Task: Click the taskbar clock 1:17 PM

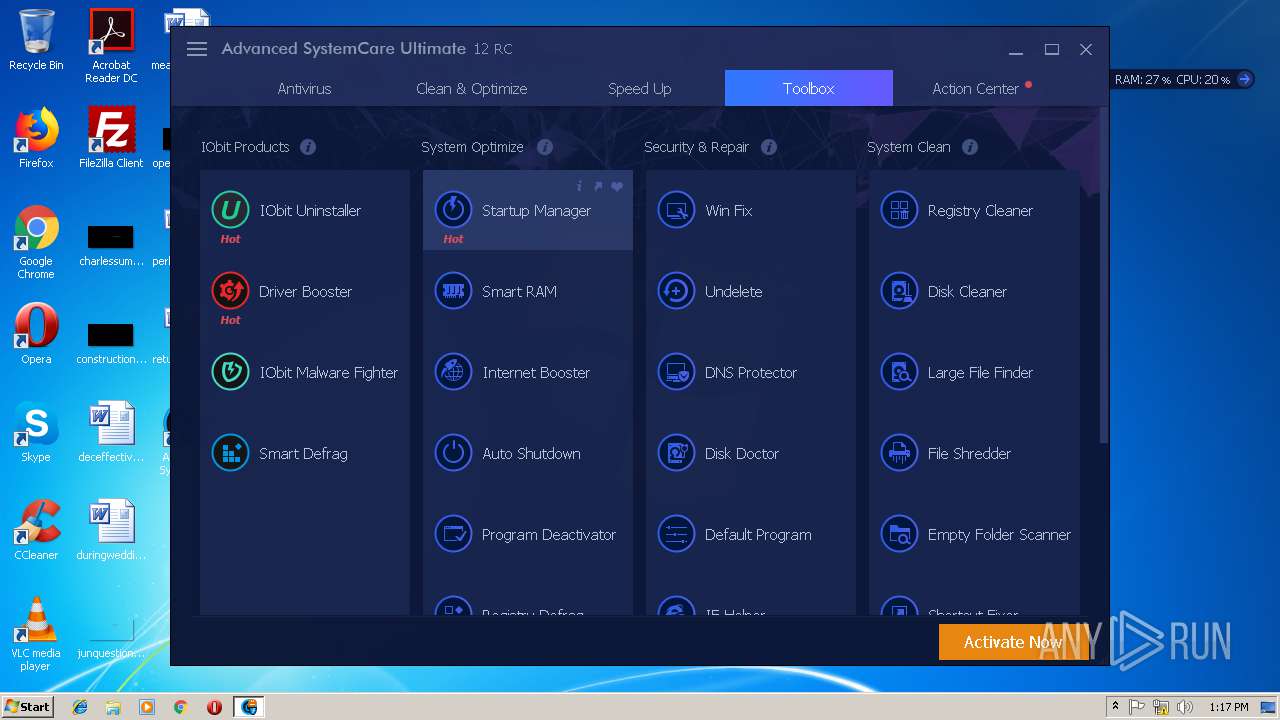Action: (1228, 707)
